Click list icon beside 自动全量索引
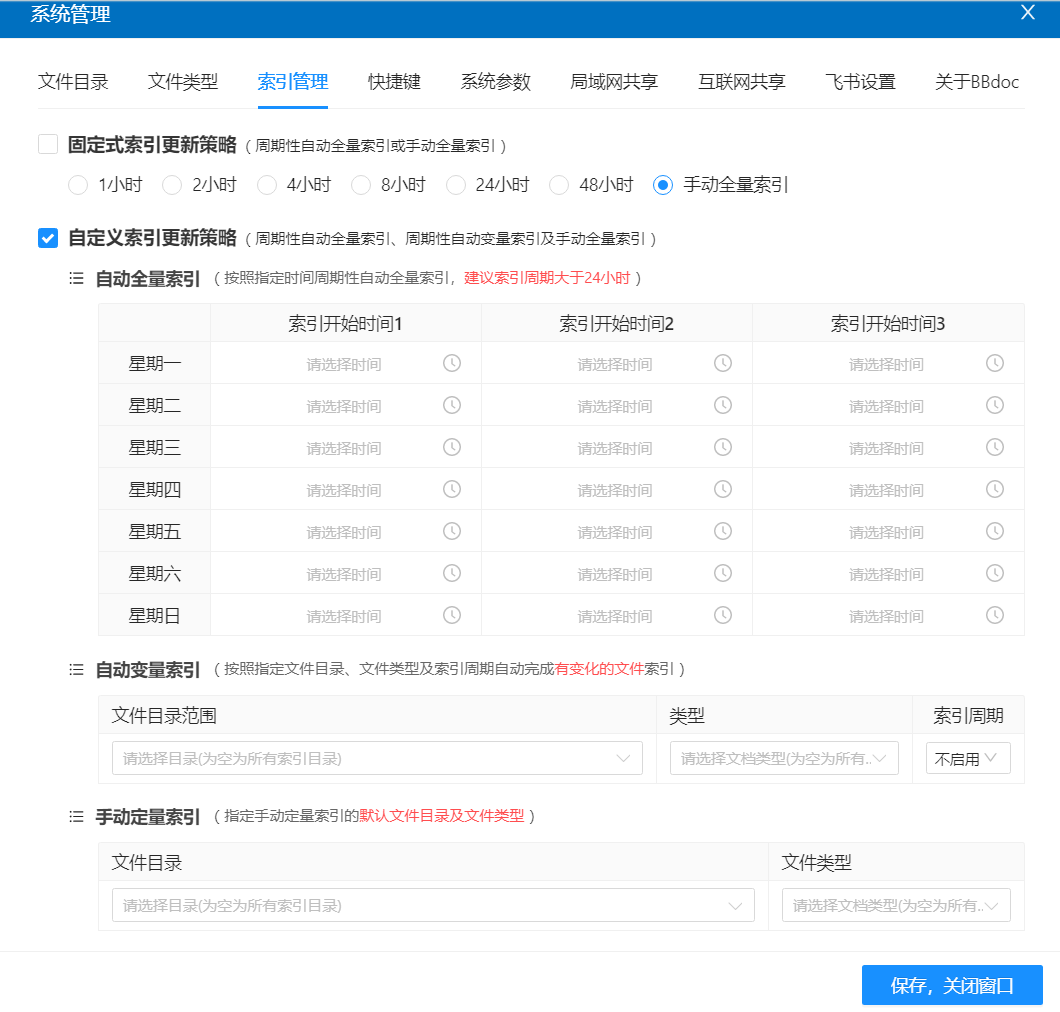1060x1012 pixels. 76,279
